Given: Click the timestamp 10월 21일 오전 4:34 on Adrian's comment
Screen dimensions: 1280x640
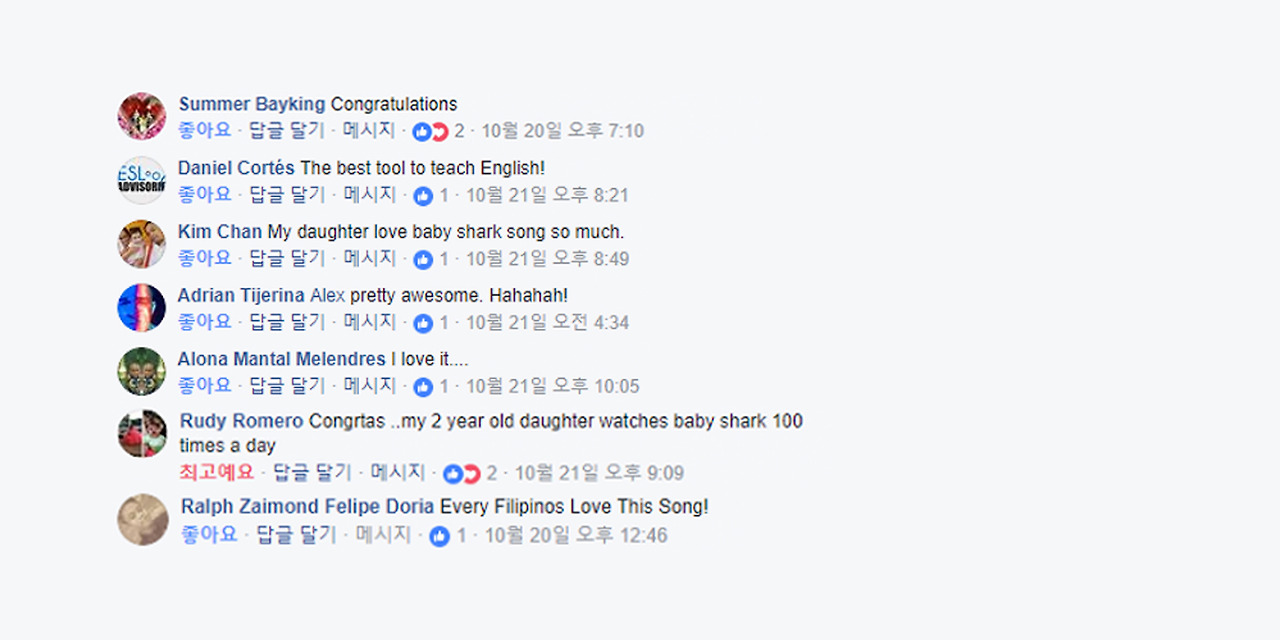Looking at the screenshot, I should pyautogui.click(x=549, y=322).
